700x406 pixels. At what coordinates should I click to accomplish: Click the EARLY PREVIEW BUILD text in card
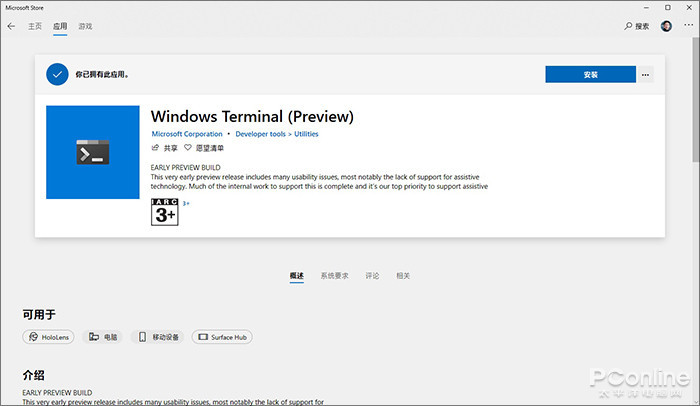click(186, 167)
